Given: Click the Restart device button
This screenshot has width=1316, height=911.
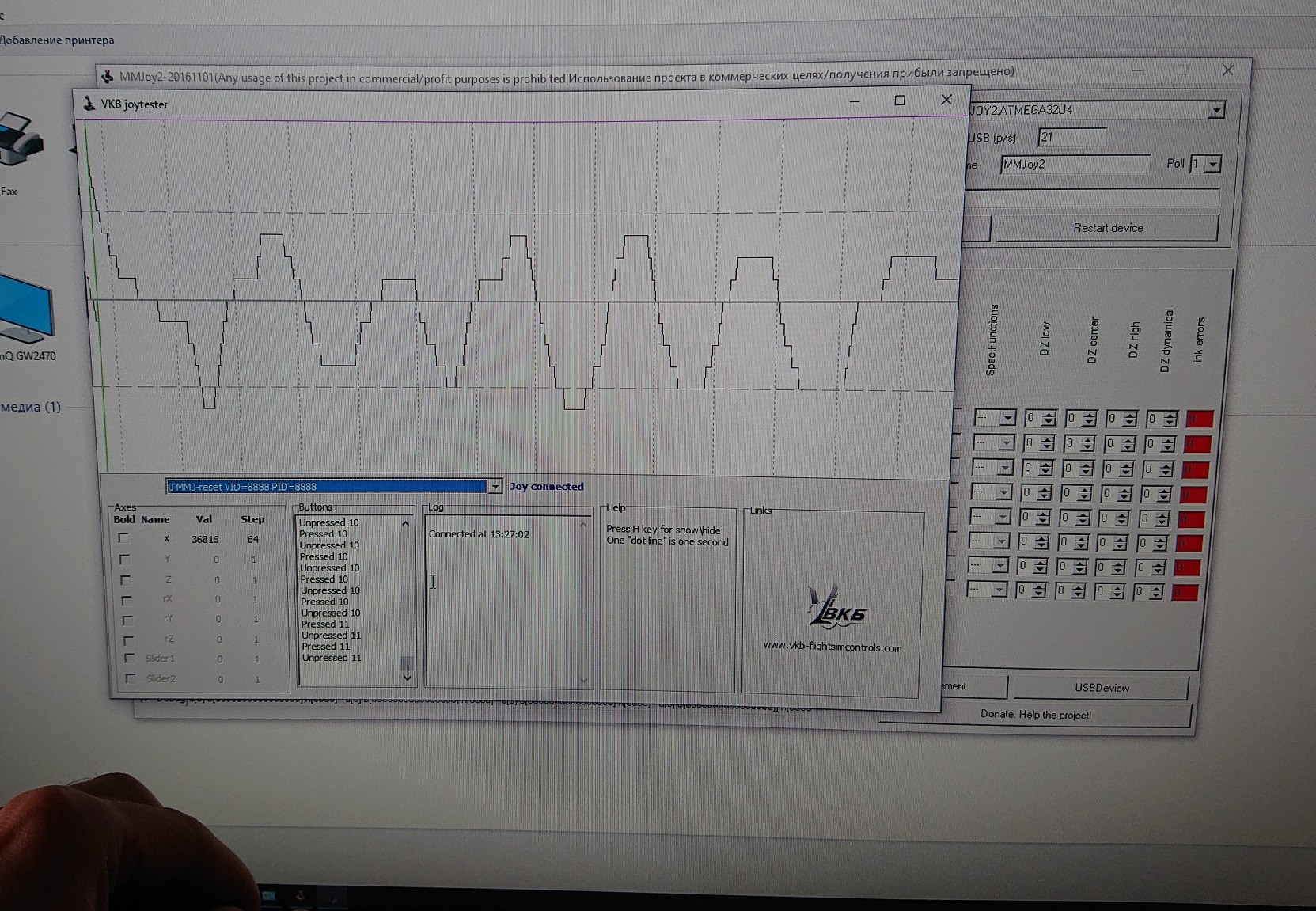Looking at the screenshot, I should tap(1107, 228).
